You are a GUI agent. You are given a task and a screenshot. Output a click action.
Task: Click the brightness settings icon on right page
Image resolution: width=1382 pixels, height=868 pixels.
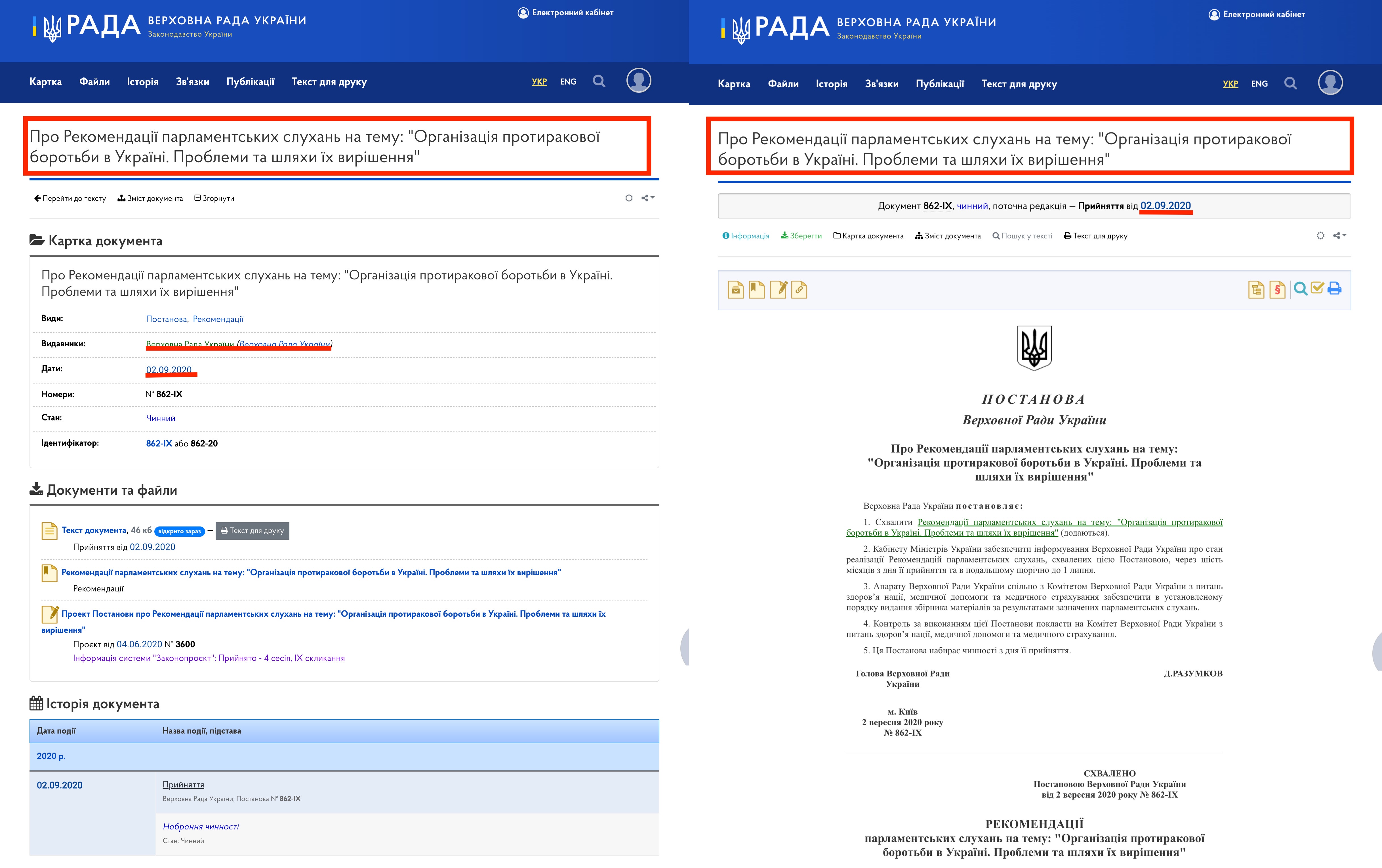[x=1321, y=236]
